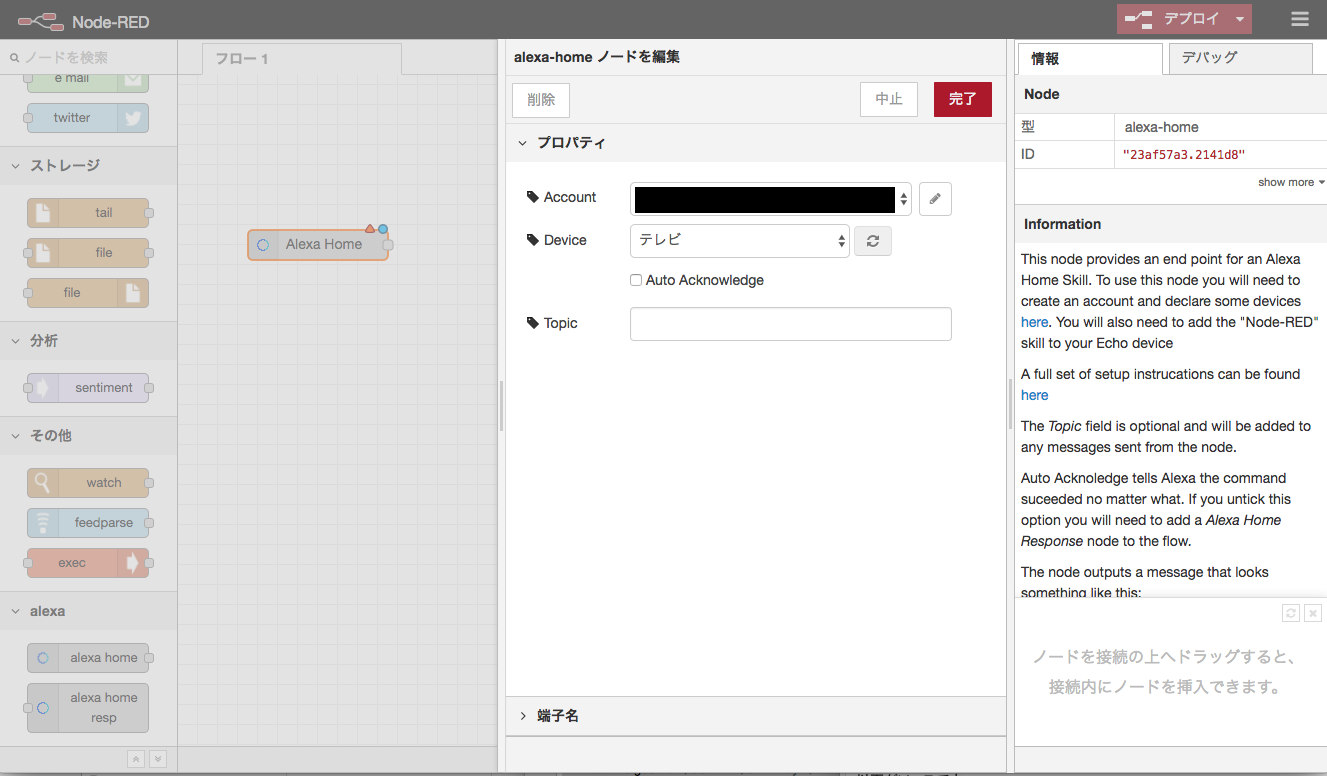The image size is (1327, 776).
Task: Refresh the Device list
Action: coord(872,241)
